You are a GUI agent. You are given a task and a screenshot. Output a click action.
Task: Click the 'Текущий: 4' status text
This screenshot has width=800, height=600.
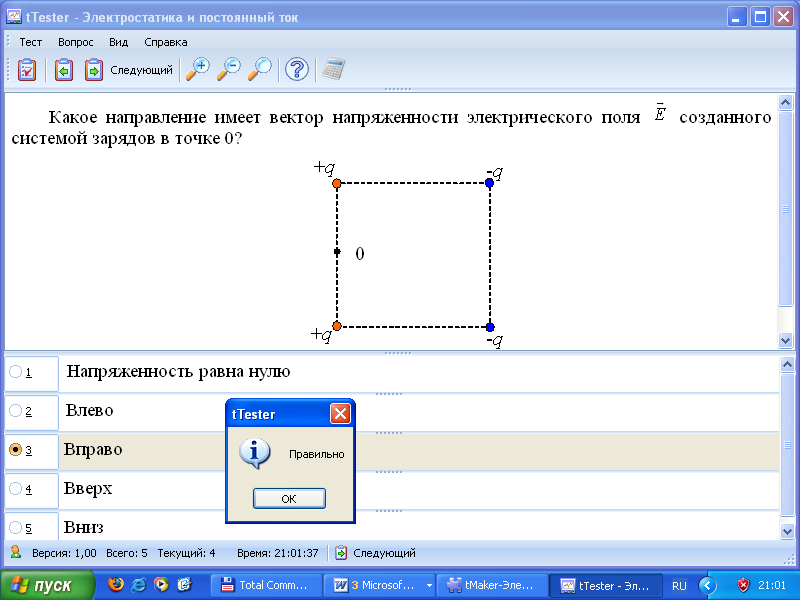click(186, 553)
